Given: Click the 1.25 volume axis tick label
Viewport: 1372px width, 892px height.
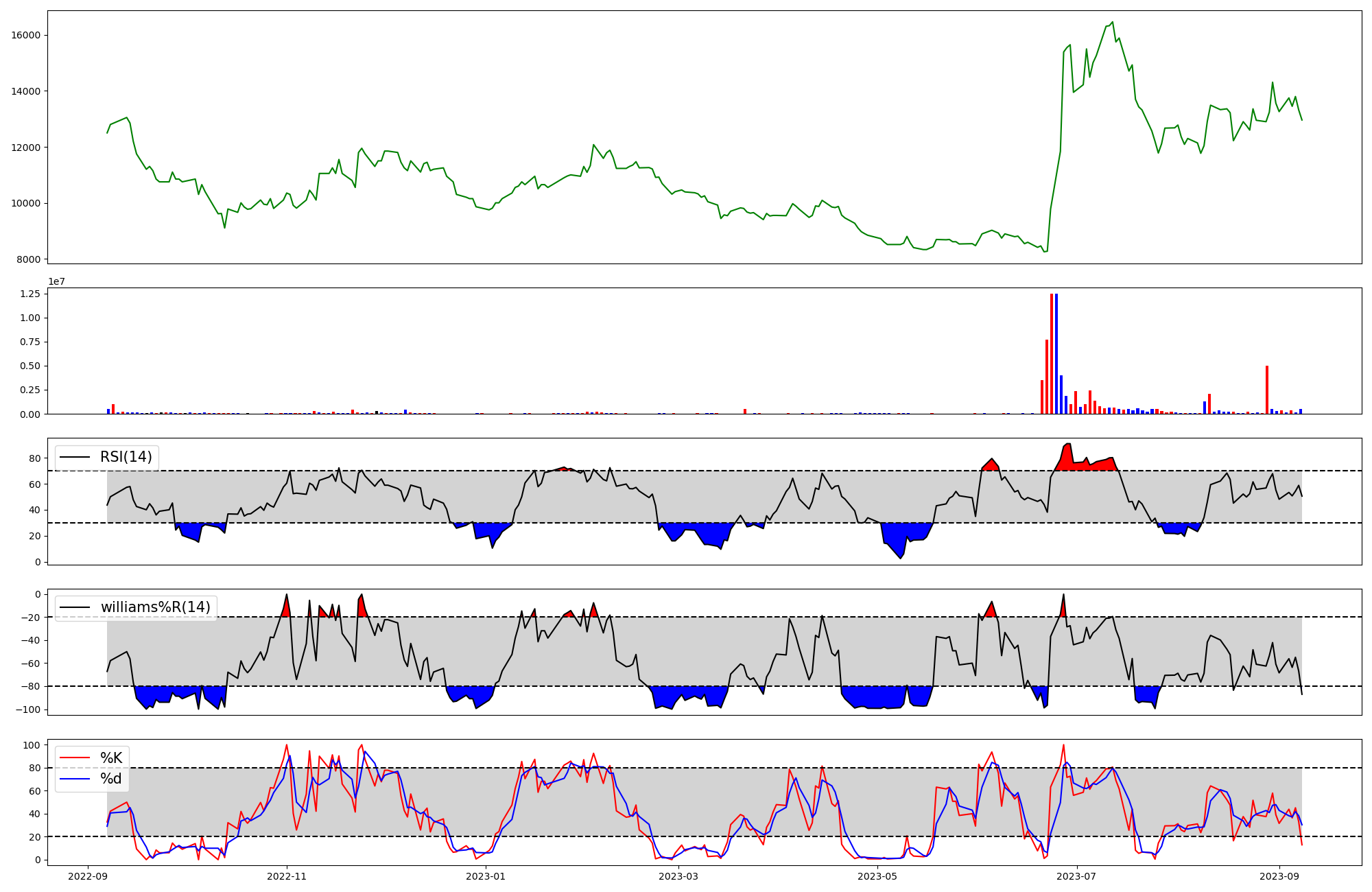Looking at the screenshot, I should point(29,294).
